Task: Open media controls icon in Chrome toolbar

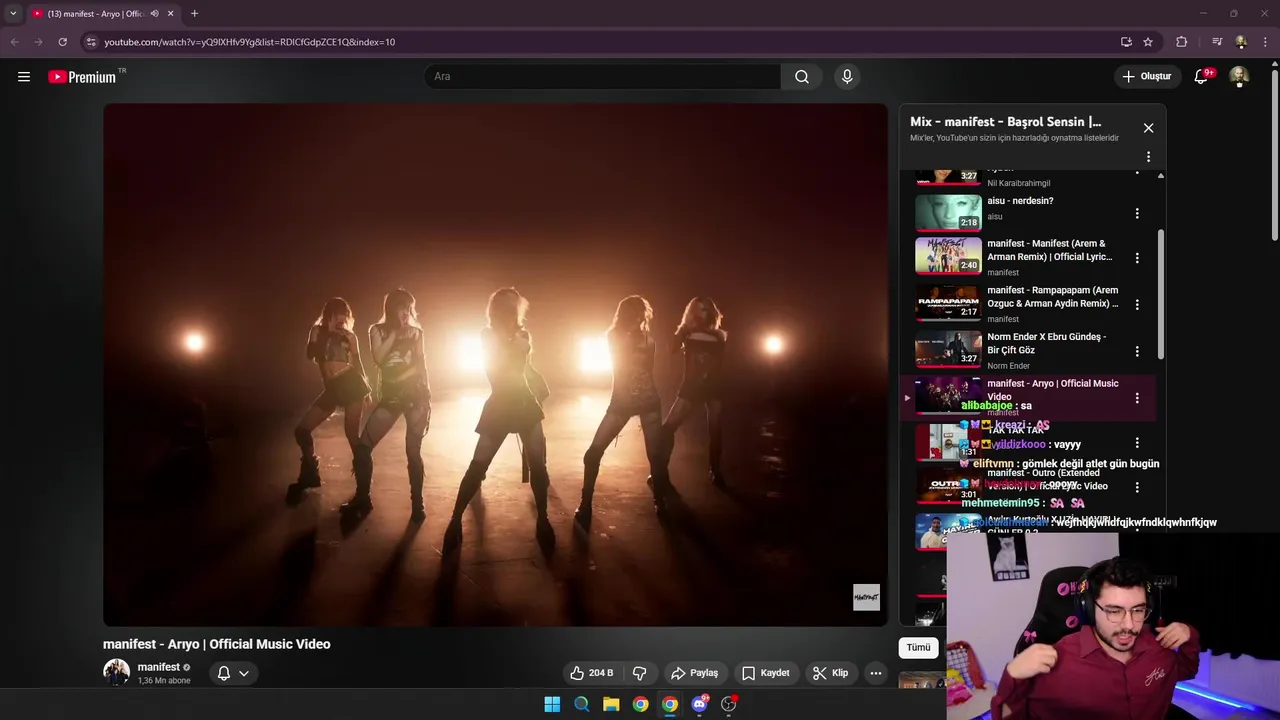Action: (1217, 42)
